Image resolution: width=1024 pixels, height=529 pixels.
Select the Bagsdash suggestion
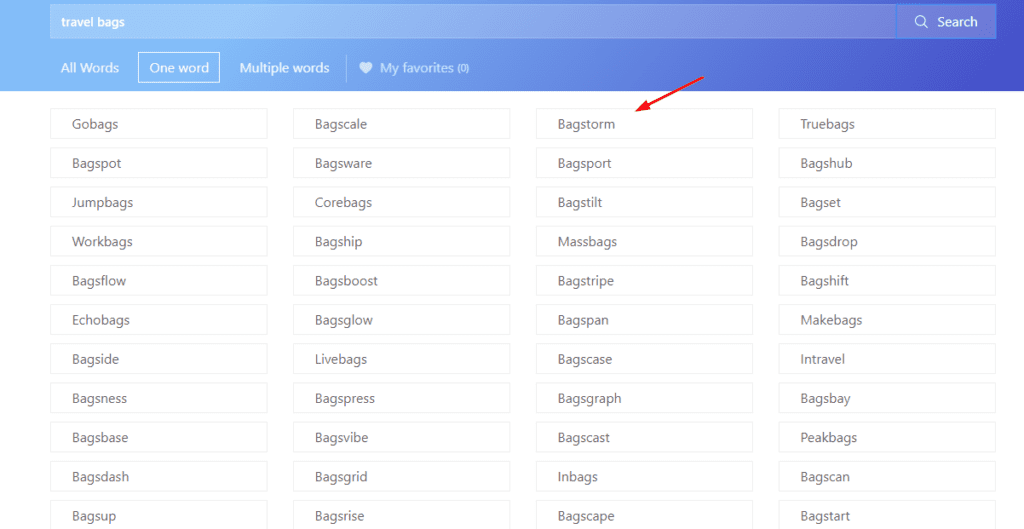tap(159, 476)
